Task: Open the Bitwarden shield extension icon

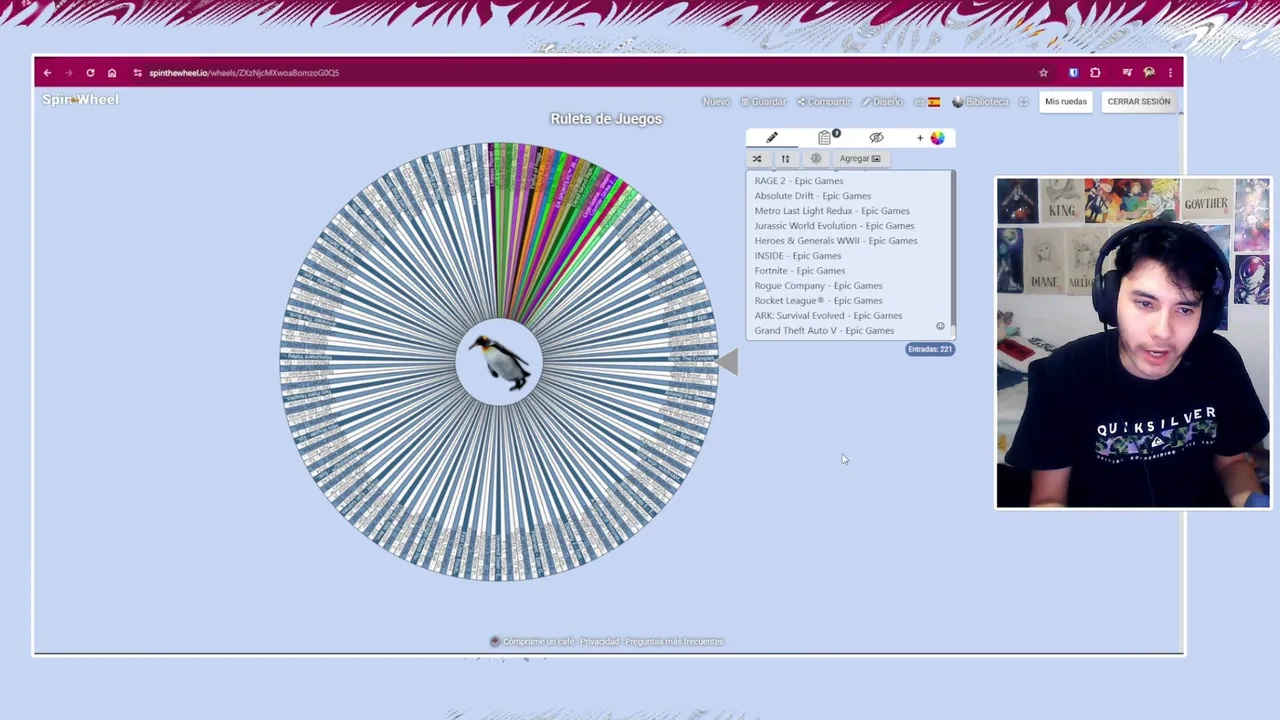Action: click(x=1073, y=73)
